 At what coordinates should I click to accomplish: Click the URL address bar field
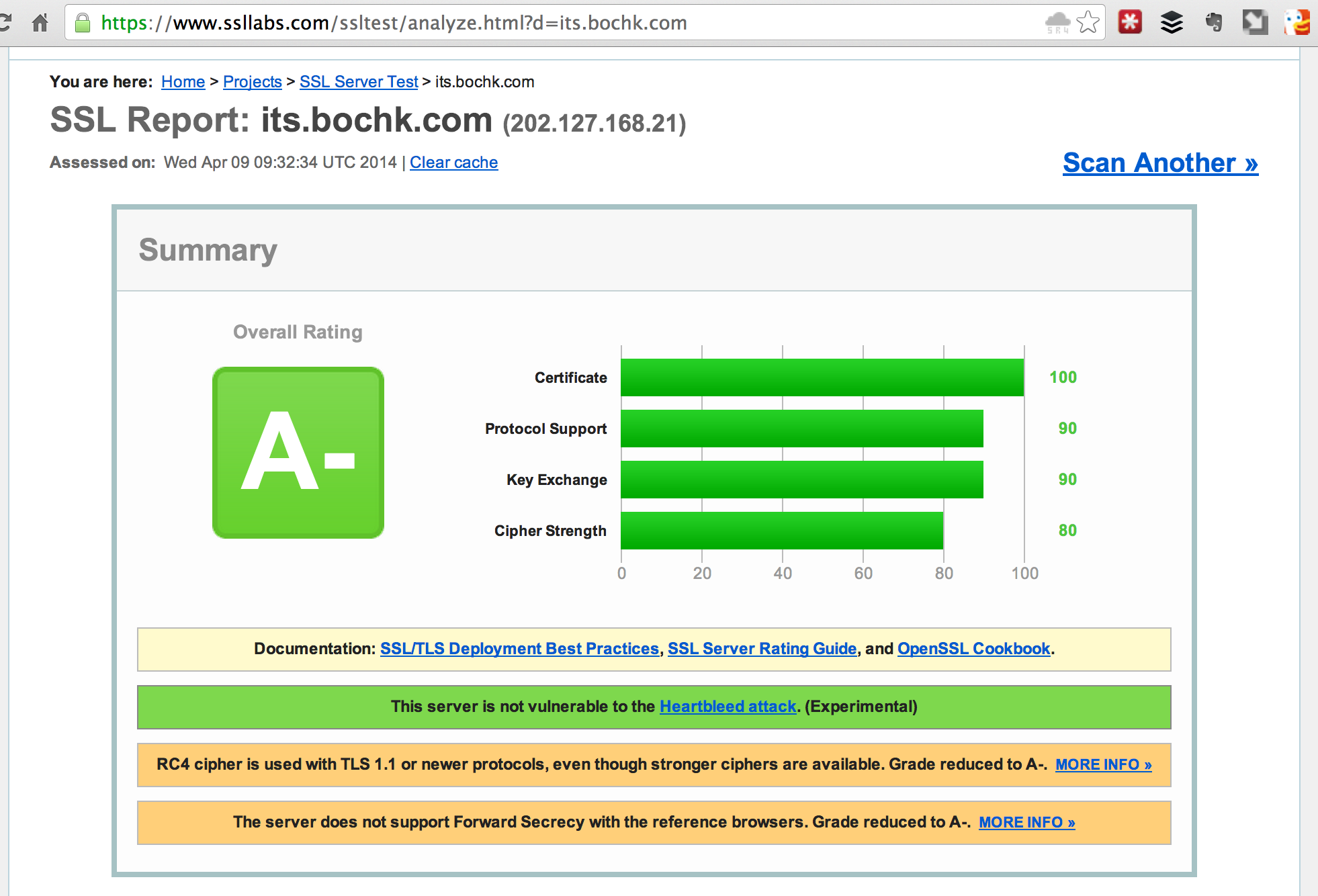[537, 23]
